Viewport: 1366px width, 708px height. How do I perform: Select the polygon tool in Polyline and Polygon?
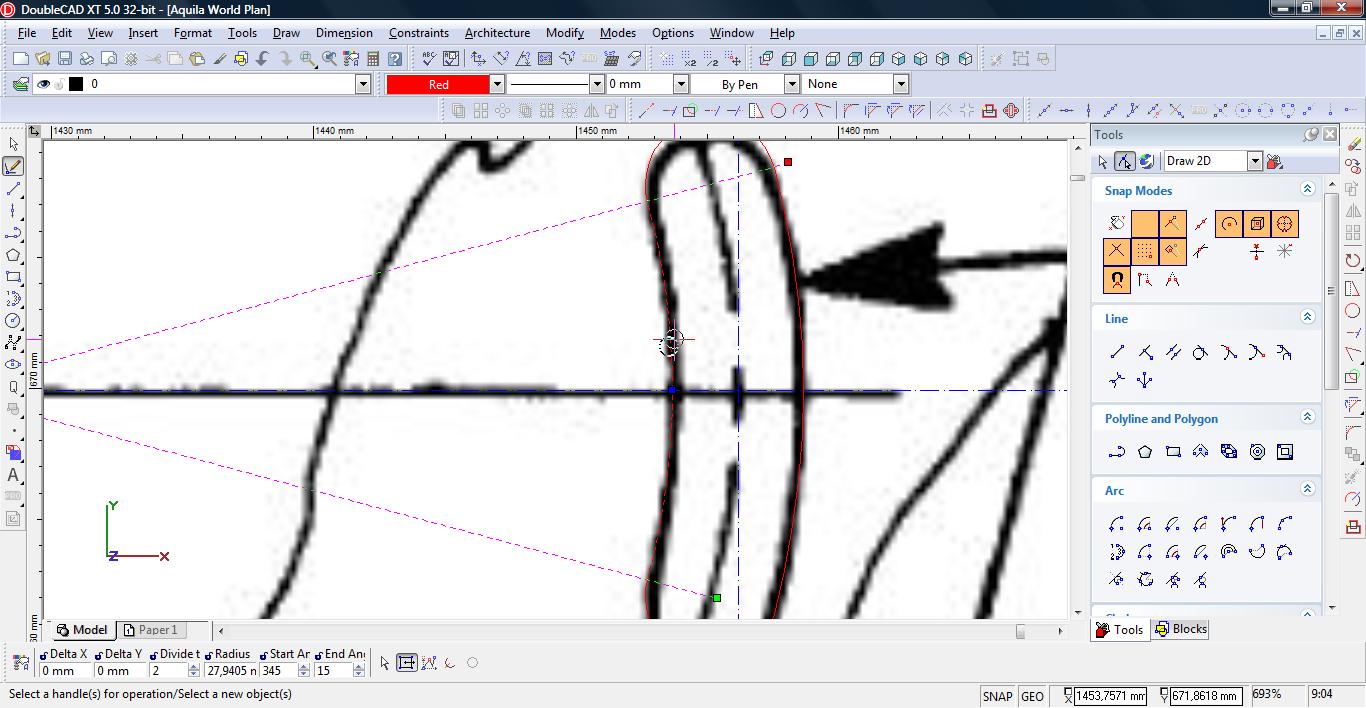pyautogui.click(x=1145, y=452)
